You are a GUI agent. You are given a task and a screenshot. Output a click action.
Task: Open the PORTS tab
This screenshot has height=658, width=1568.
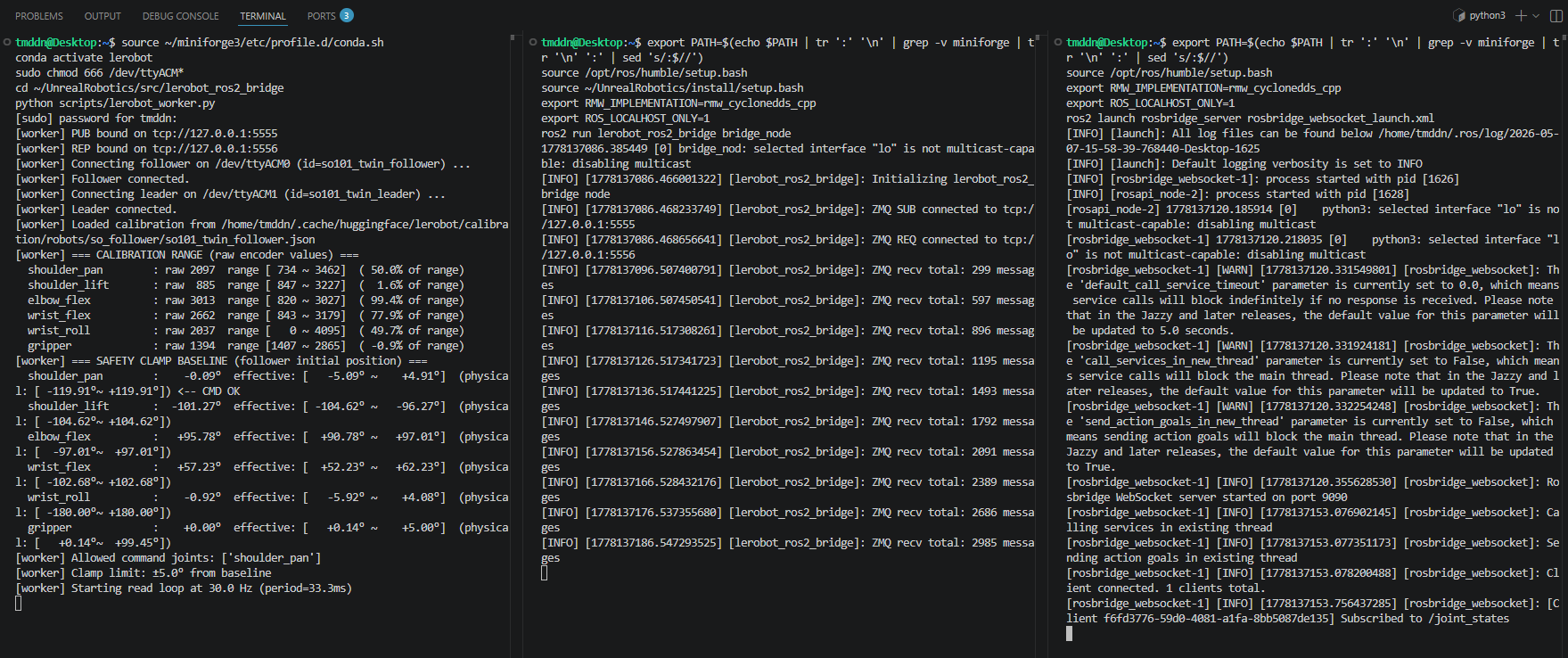(x=321, y=16)
